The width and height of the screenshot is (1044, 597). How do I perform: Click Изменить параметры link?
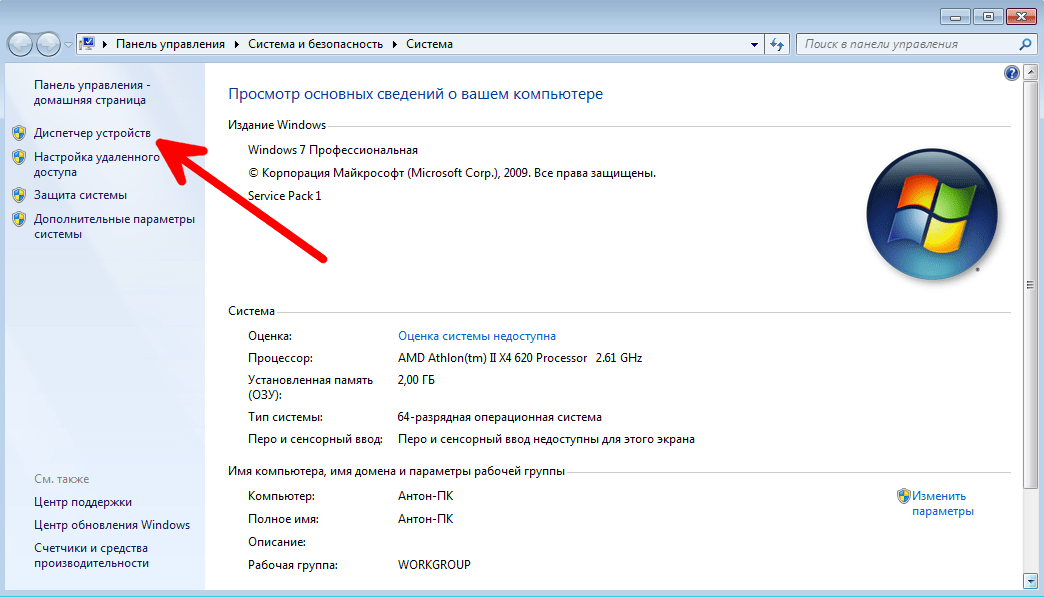(943, 504)
